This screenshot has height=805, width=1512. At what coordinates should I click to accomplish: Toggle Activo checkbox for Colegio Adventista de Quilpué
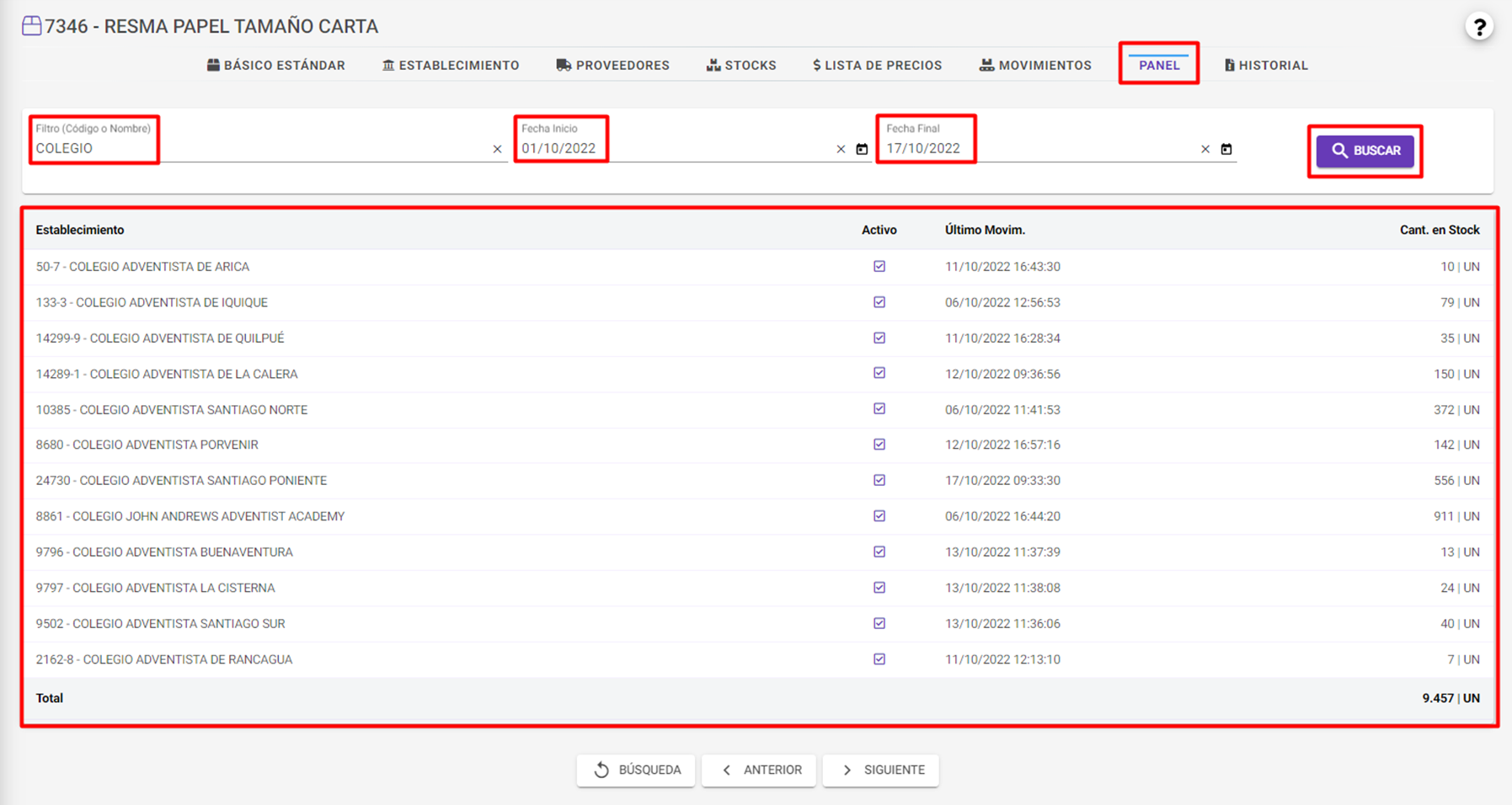coord(879,338)
